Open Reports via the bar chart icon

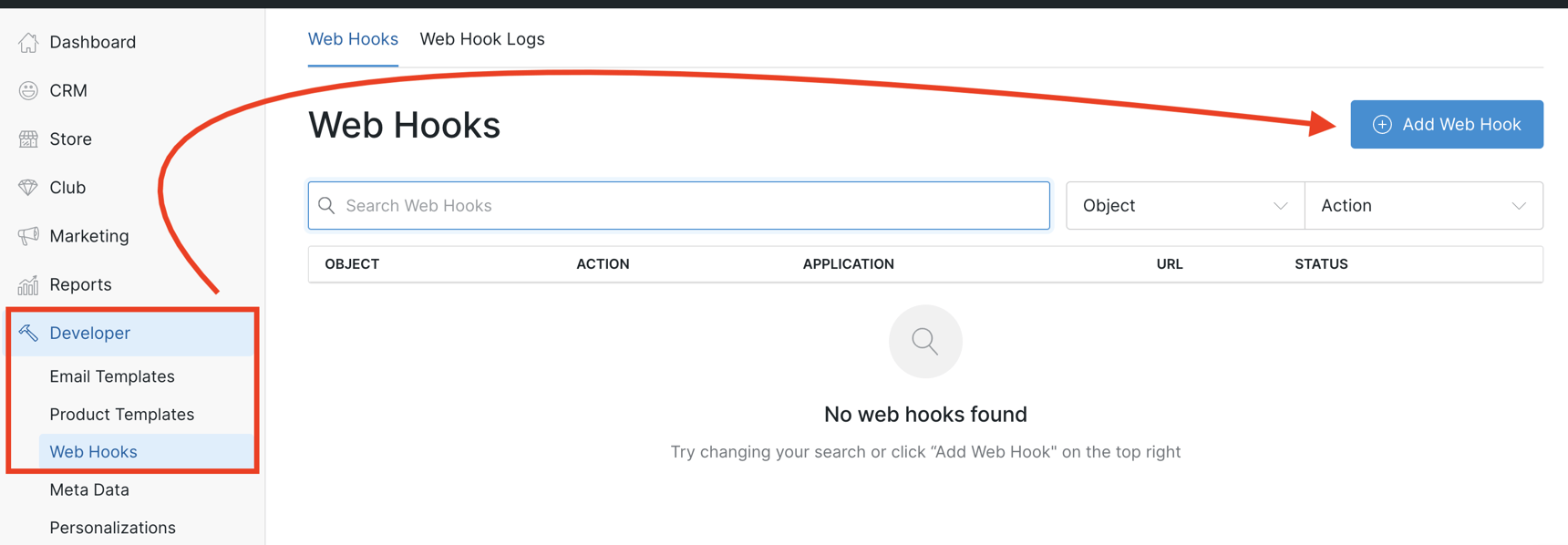28,283
